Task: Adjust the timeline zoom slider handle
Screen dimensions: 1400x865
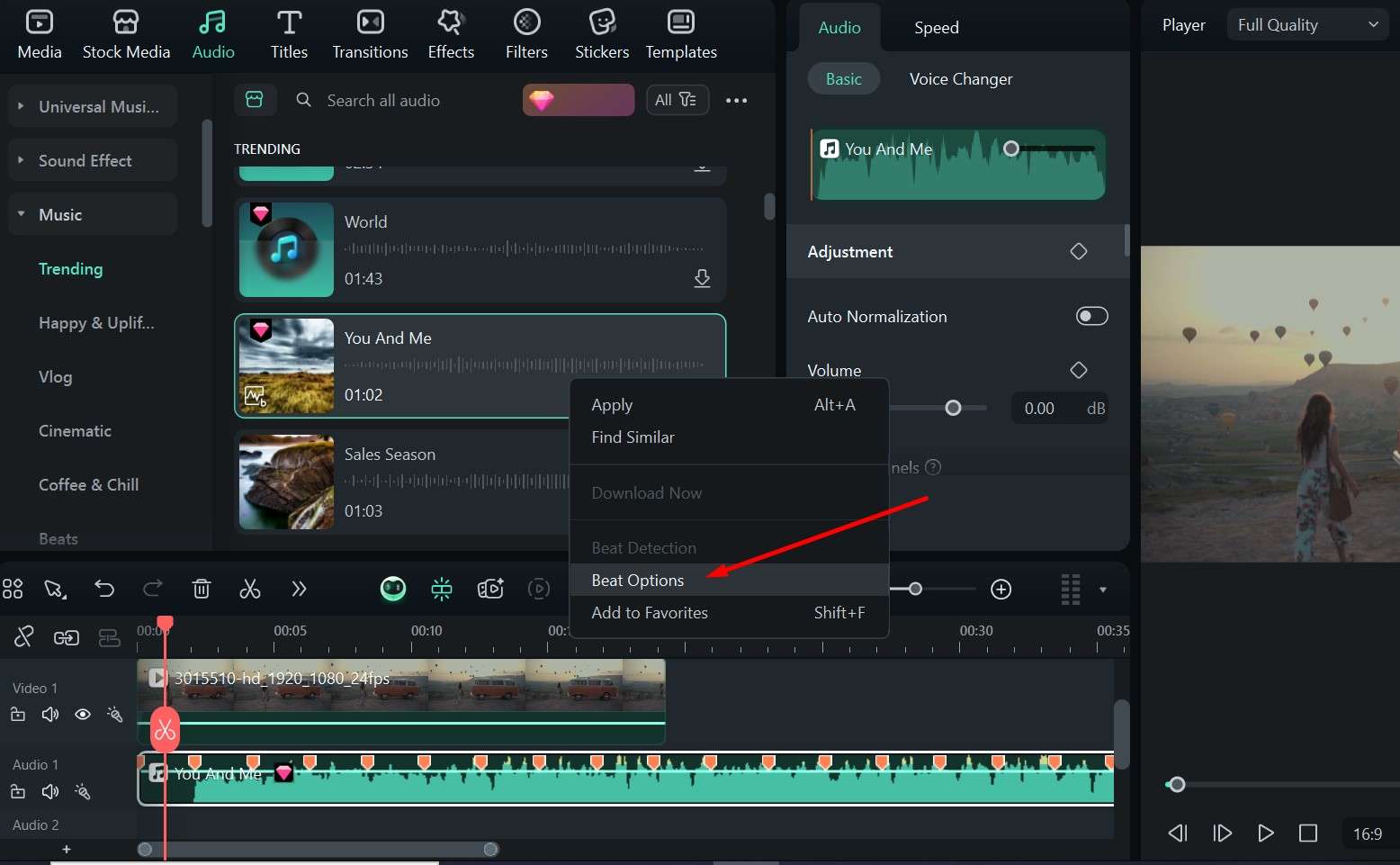Action: [x=915, y=589]
